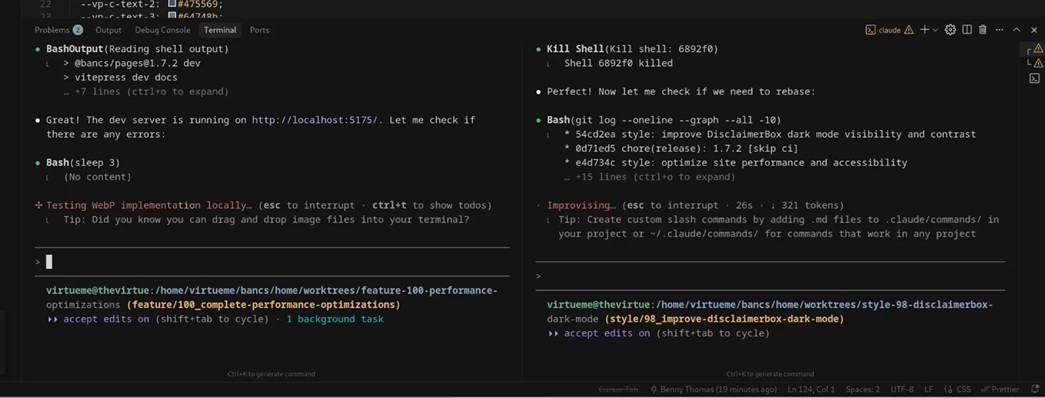
Task: Click 'Perfect! Now let me check' message
Action: (x=681, y=91)
